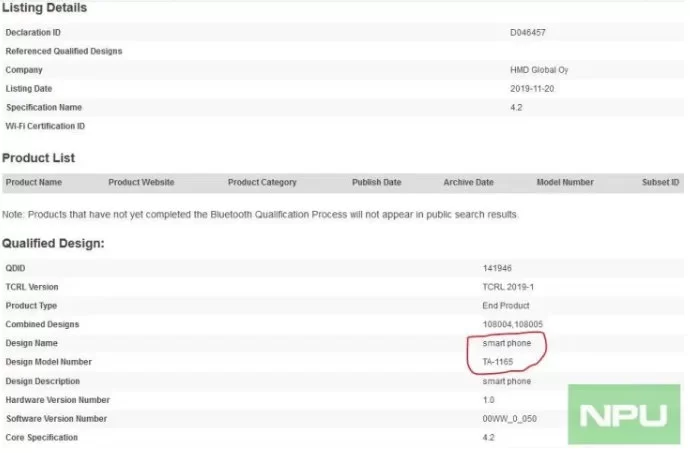690x453 pixels.
Task: Sort by Product Name column header
Action: tap(34, 182)
